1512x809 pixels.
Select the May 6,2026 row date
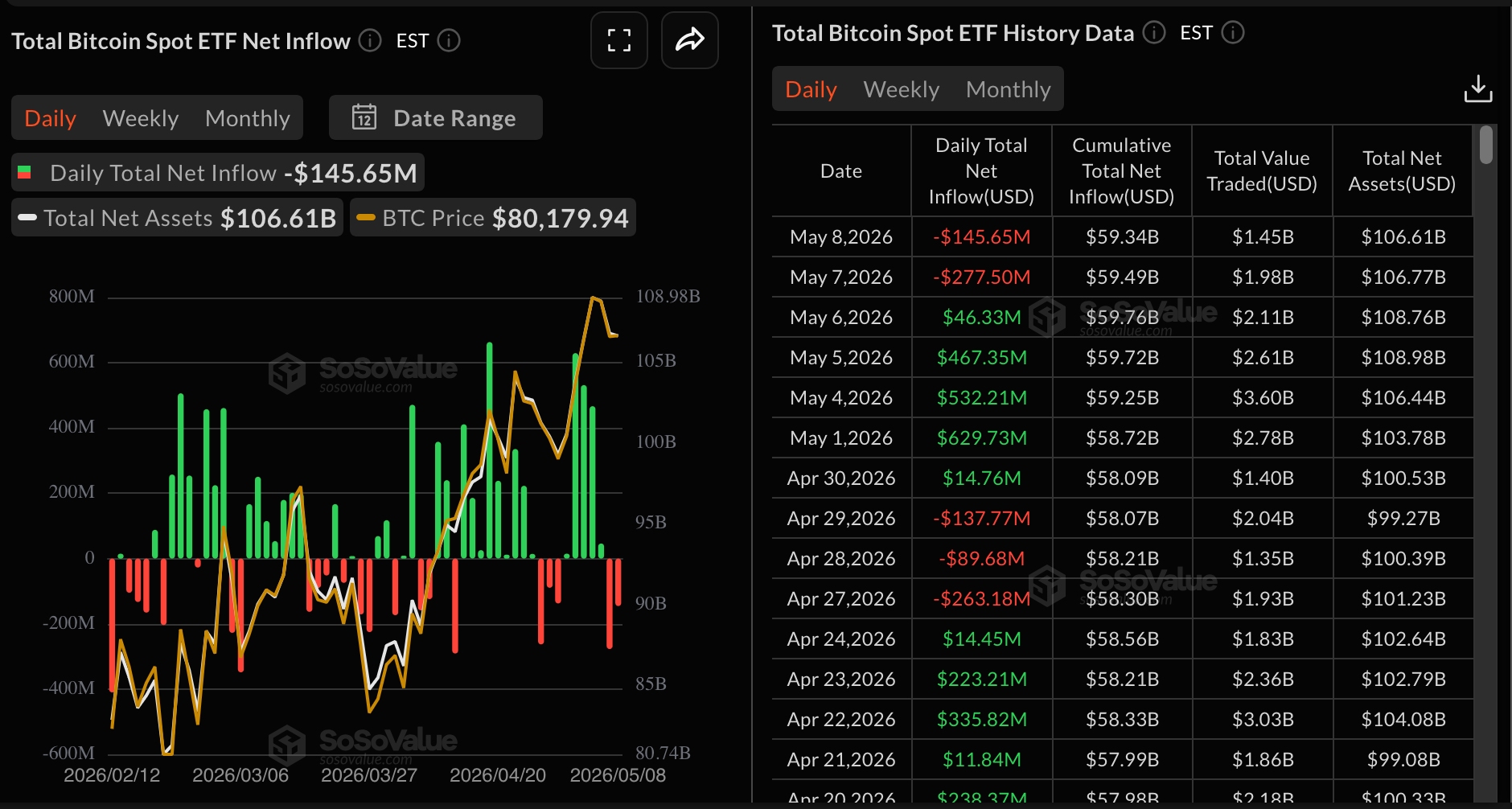(841, 317)
